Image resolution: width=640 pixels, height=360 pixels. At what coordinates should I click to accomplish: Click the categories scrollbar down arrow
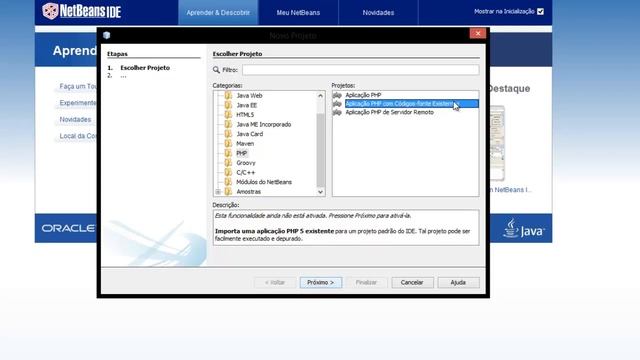click(x=320, y=191)
